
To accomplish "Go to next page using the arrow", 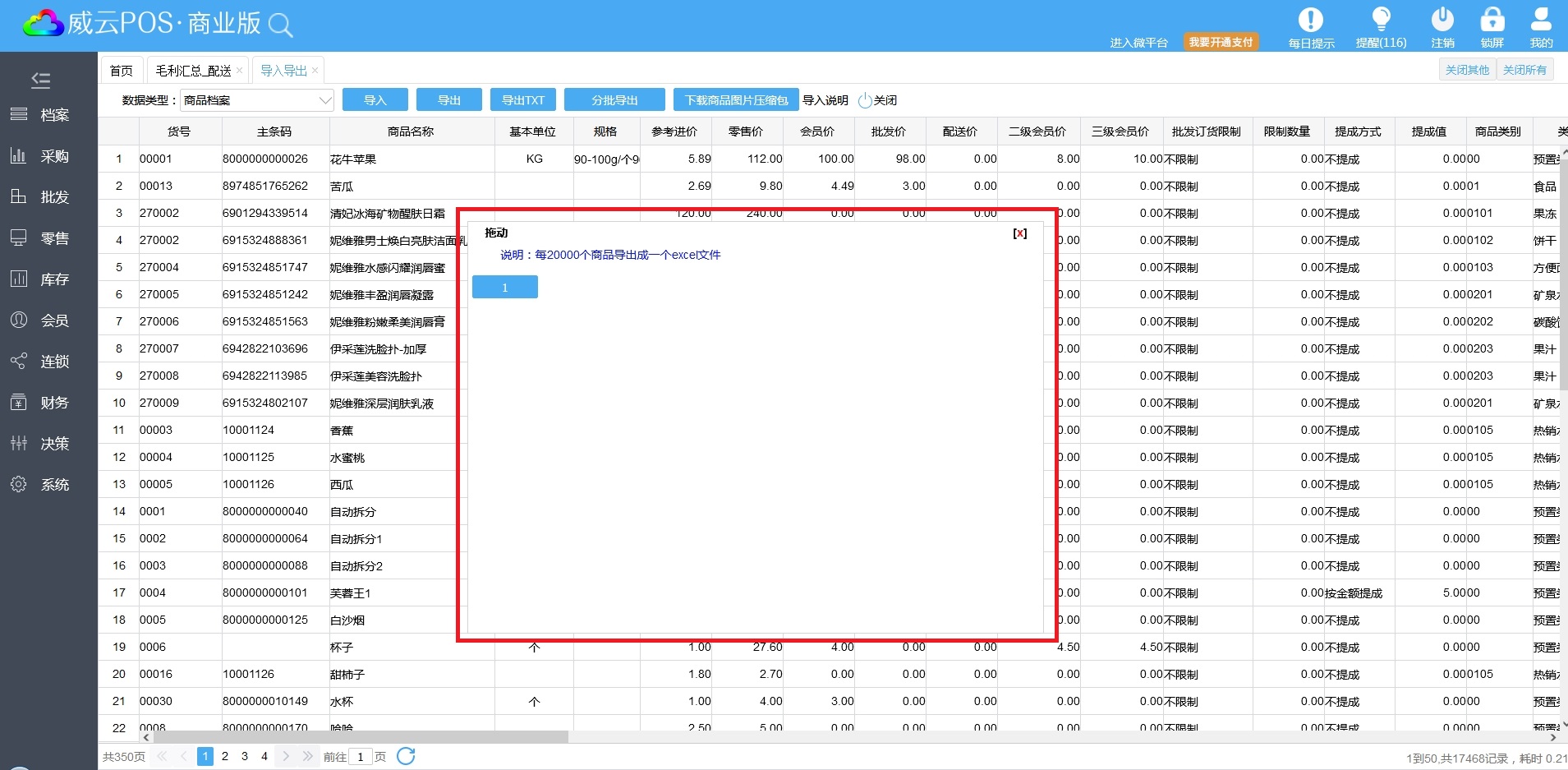I will pos(286,756).
